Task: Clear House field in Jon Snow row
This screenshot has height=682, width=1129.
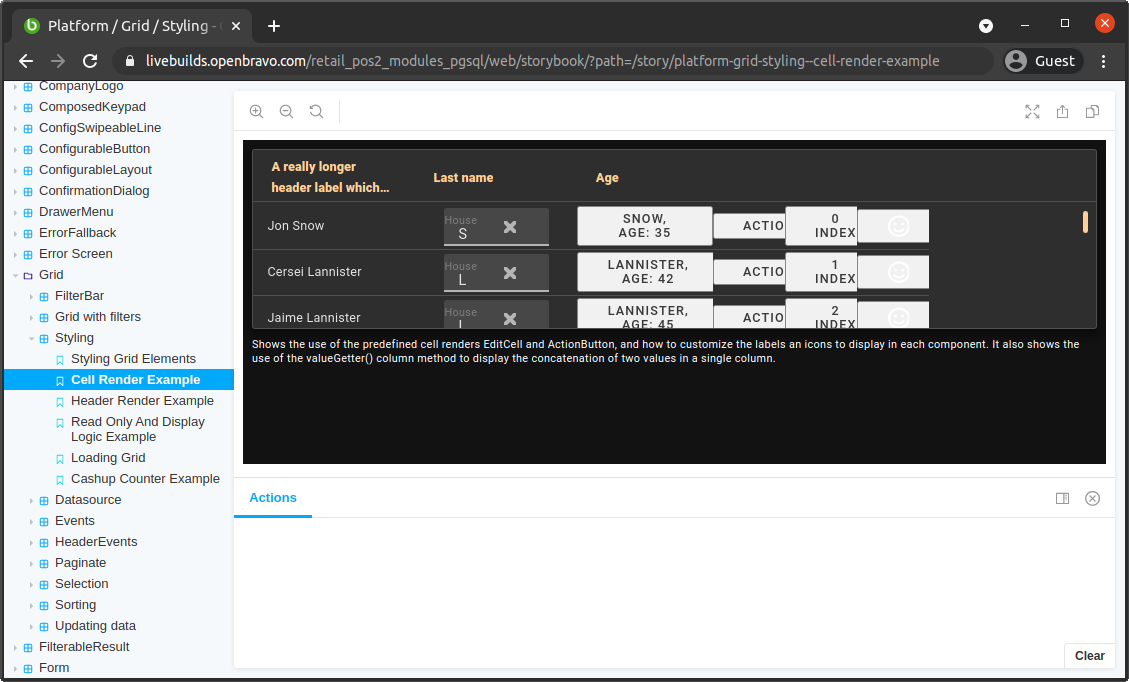Action: coord(510,227)
